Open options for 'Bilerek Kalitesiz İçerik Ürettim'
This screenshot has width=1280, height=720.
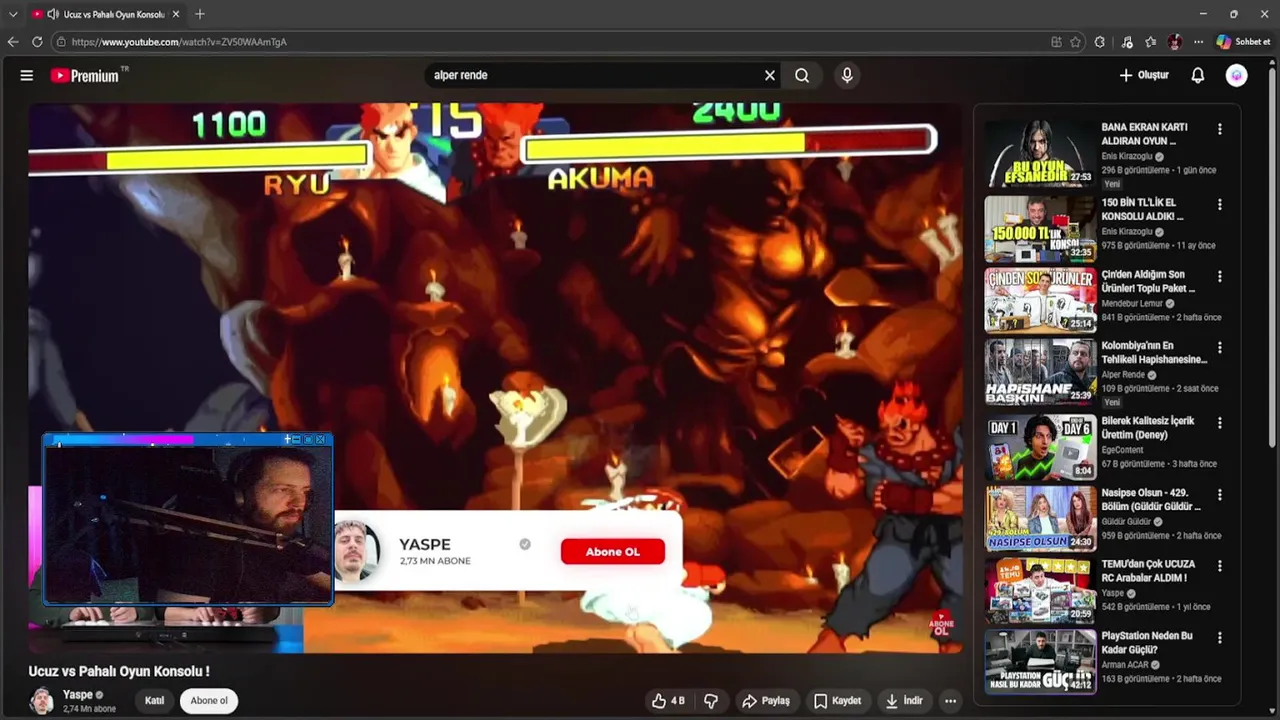1219,423
